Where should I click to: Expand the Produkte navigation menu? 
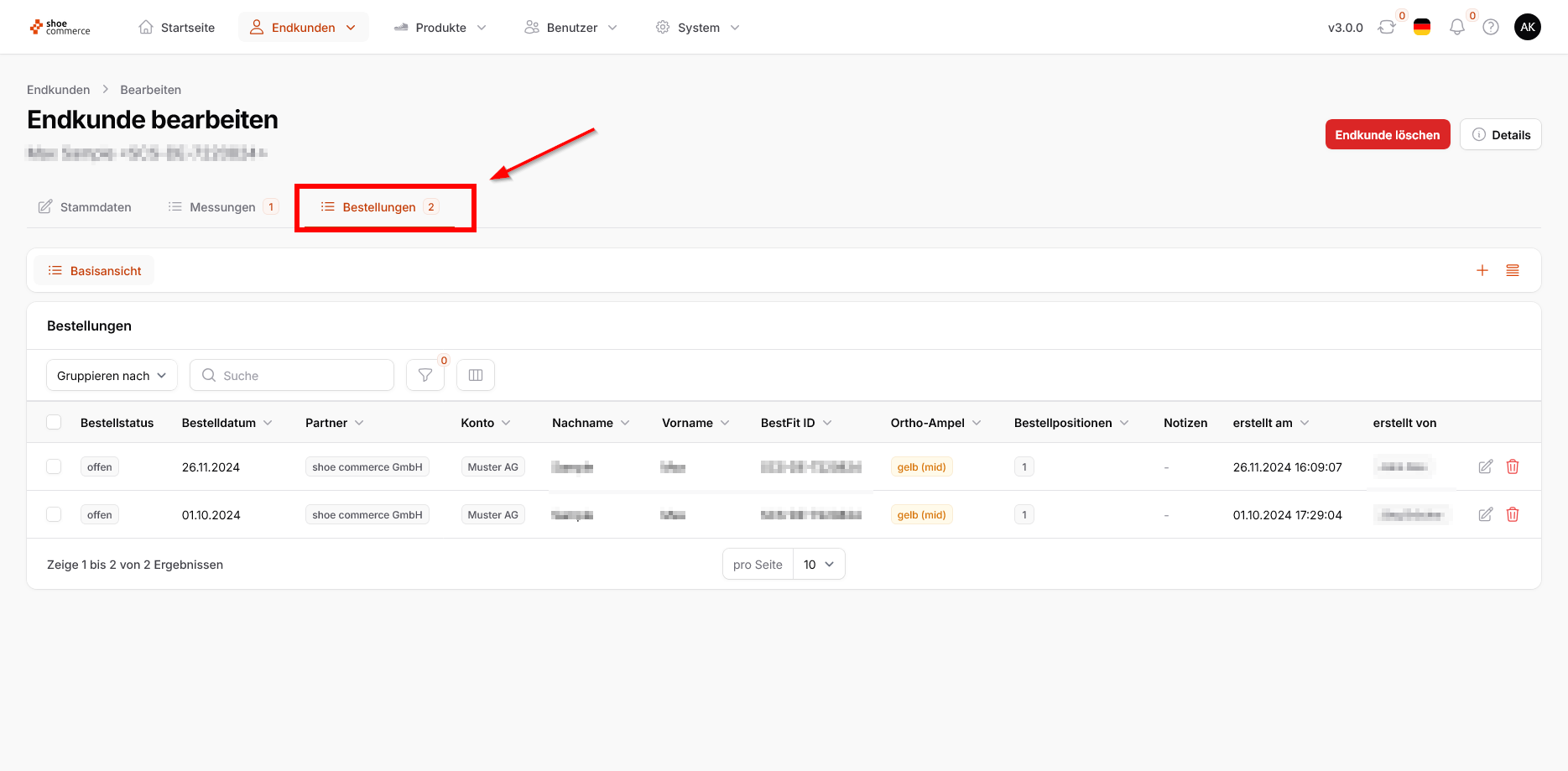[x=440, y=28]
